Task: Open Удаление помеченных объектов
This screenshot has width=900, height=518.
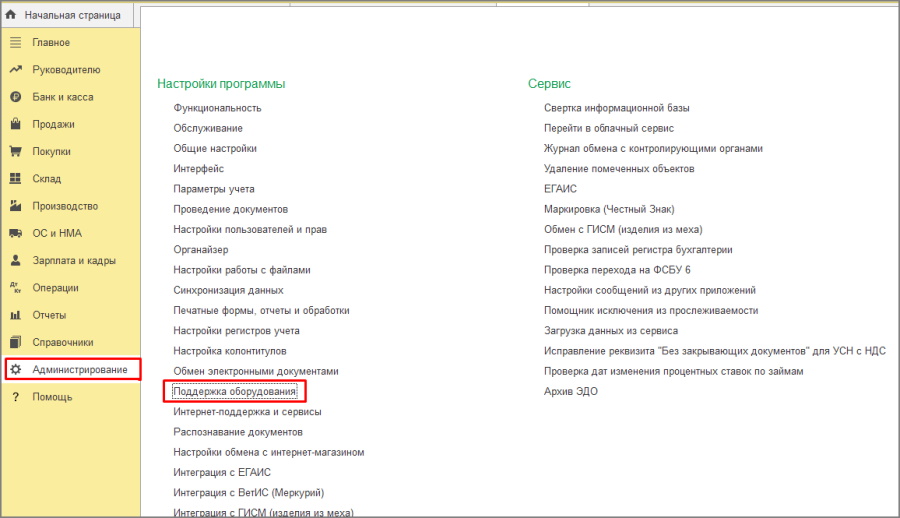Action: [x=619, y=169]
